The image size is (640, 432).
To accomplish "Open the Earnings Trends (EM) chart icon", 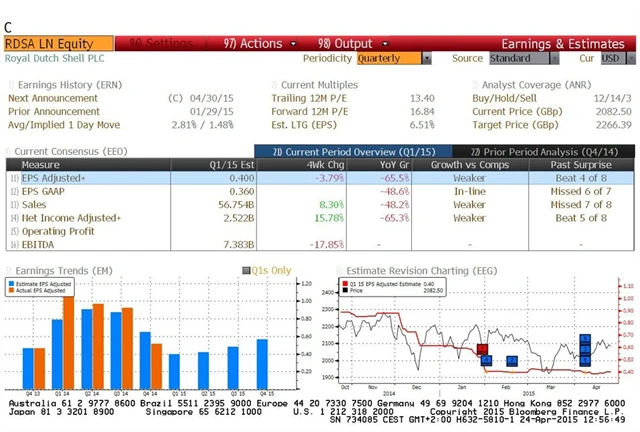I will (x=10, y=271).
